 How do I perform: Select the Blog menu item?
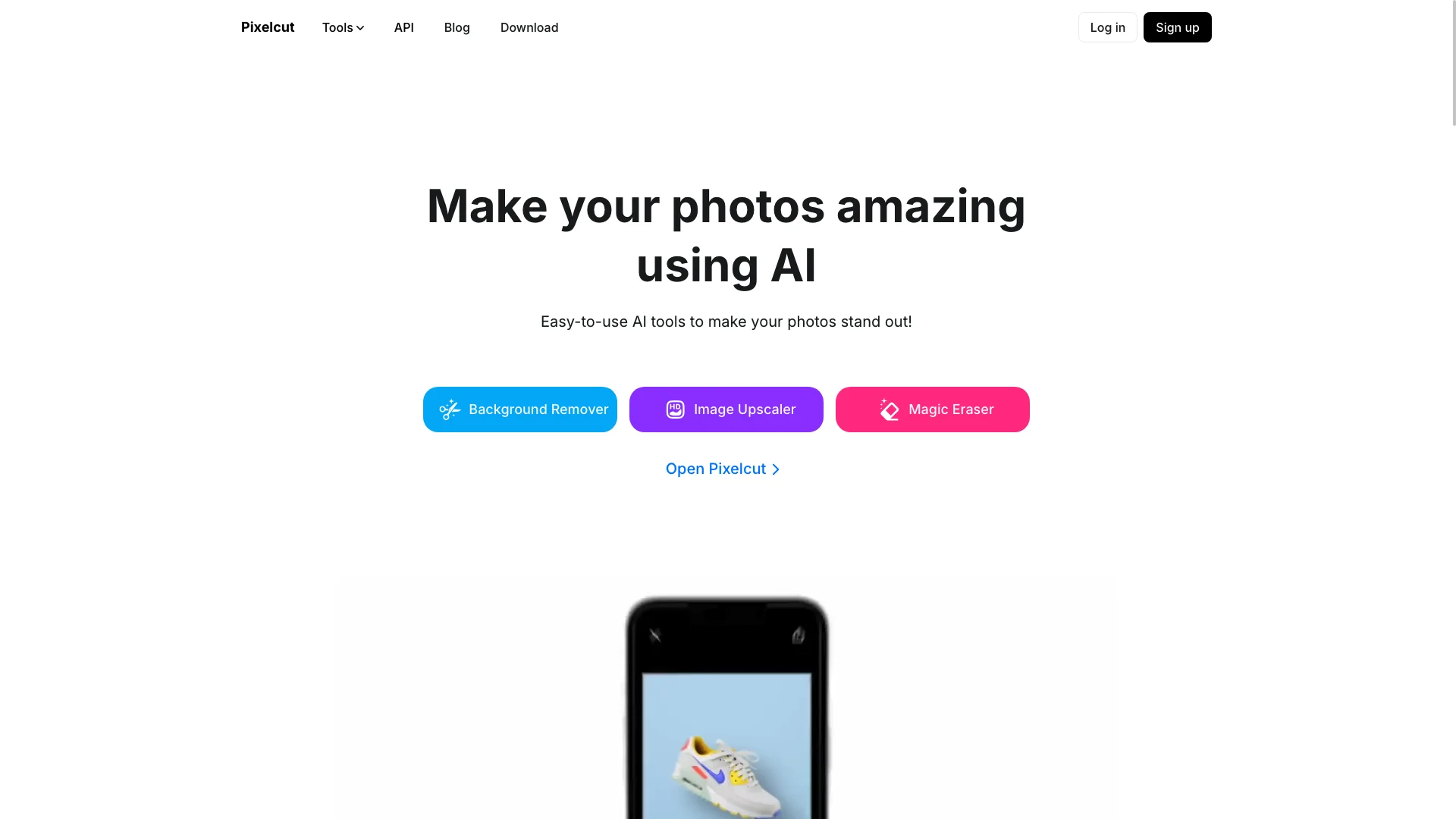coord(456,27)
